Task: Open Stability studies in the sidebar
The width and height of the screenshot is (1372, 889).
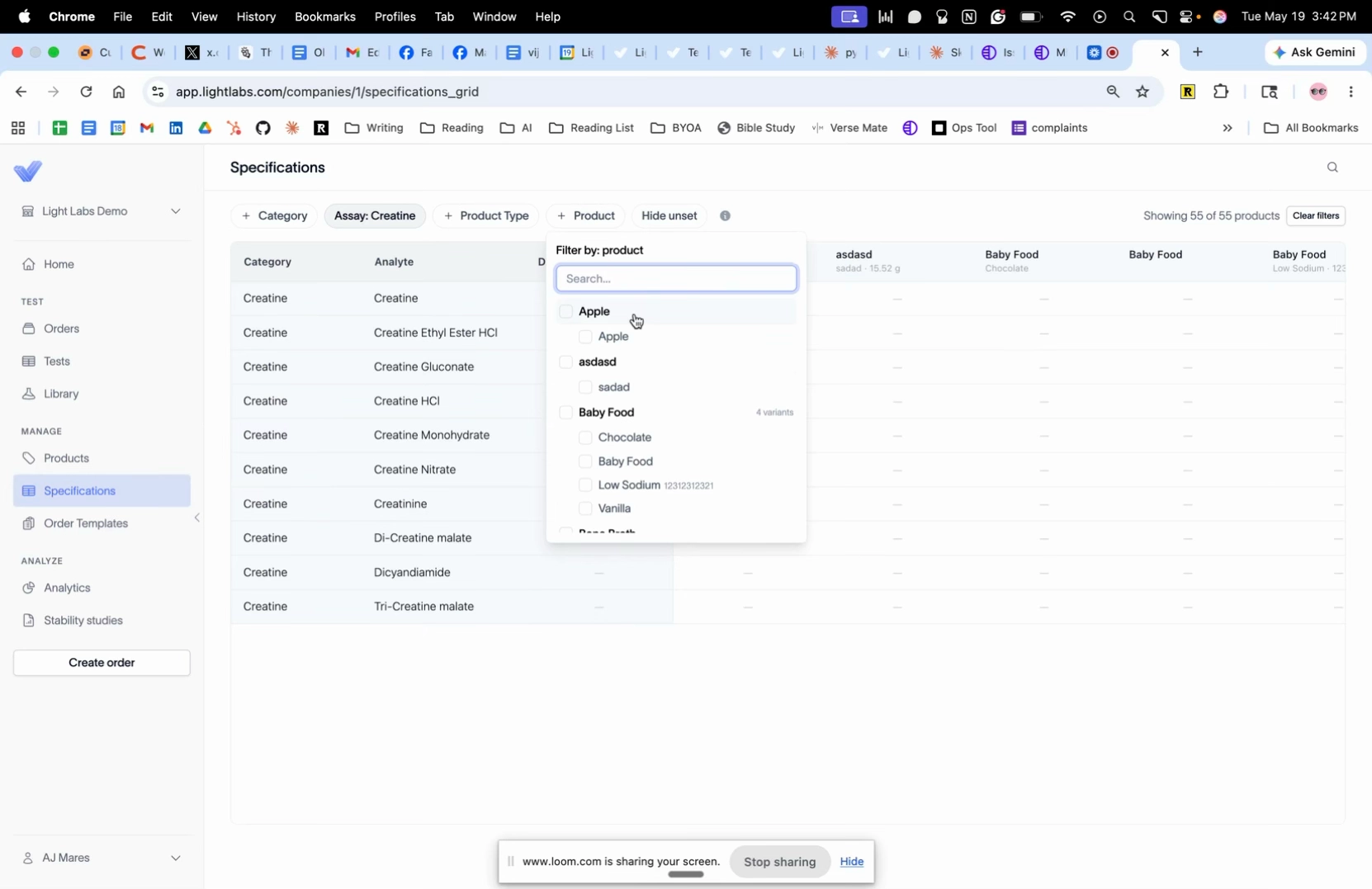Action: pyautogui.click(x=83, y=621)
